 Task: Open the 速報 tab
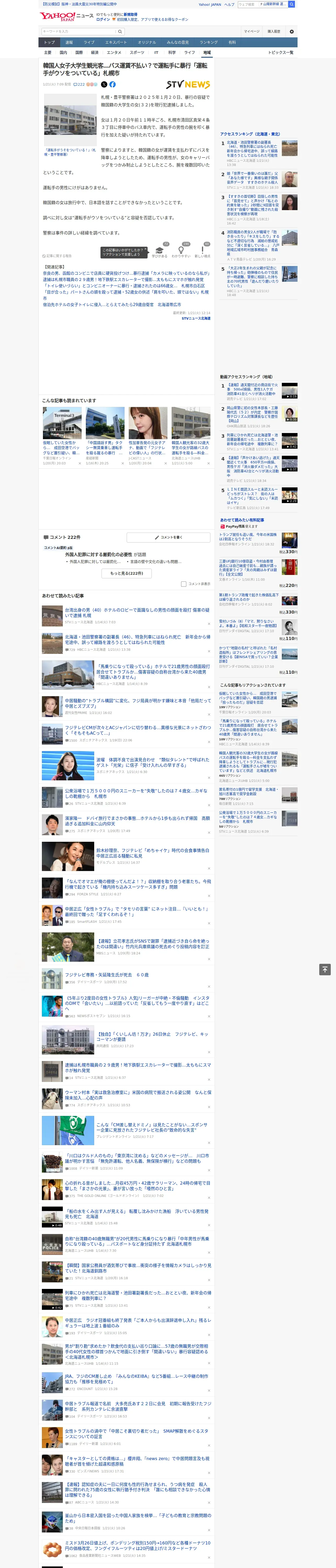point(69,43)
